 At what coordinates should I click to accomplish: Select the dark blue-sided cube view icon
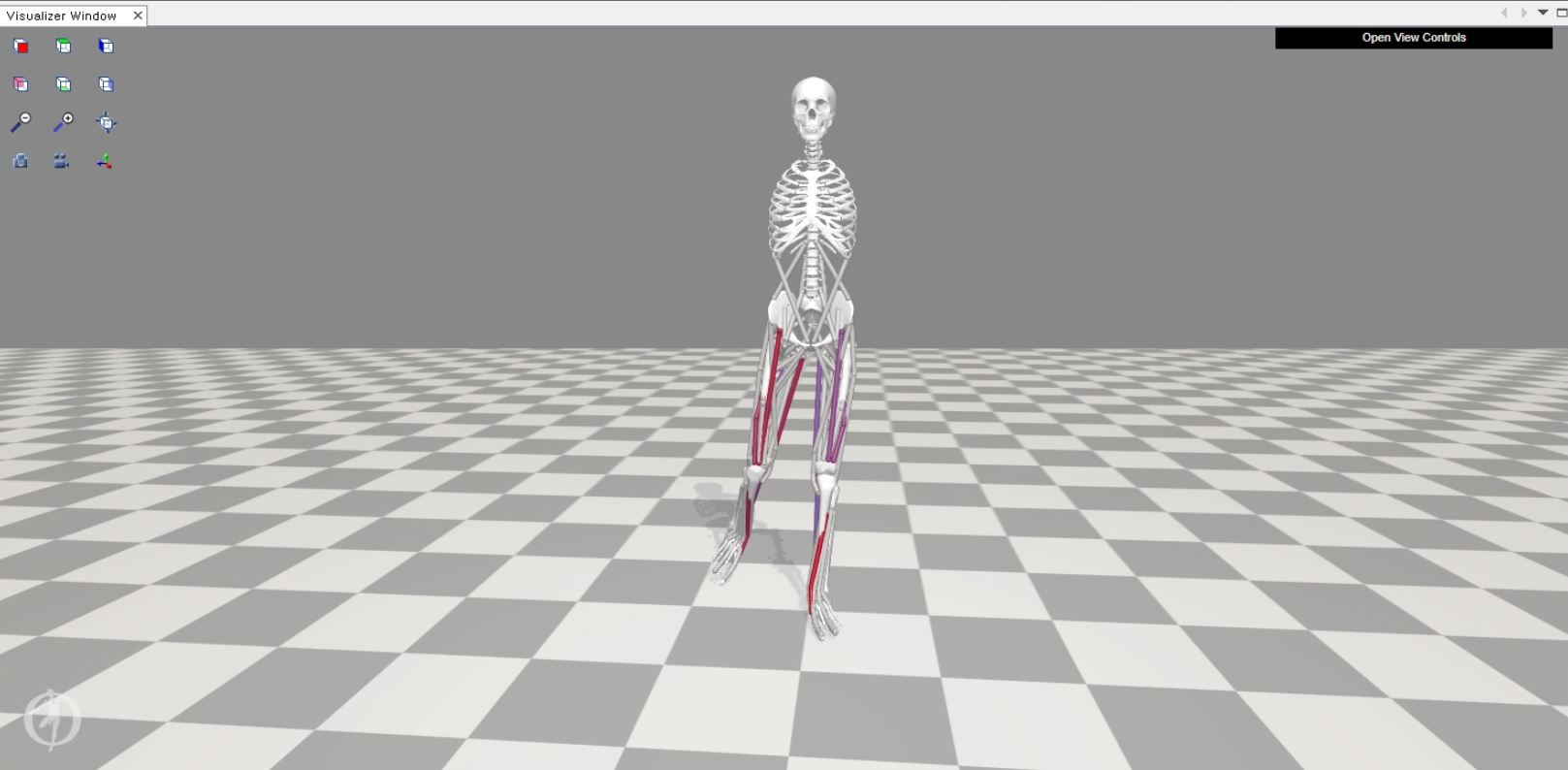(x=106, y=46)
